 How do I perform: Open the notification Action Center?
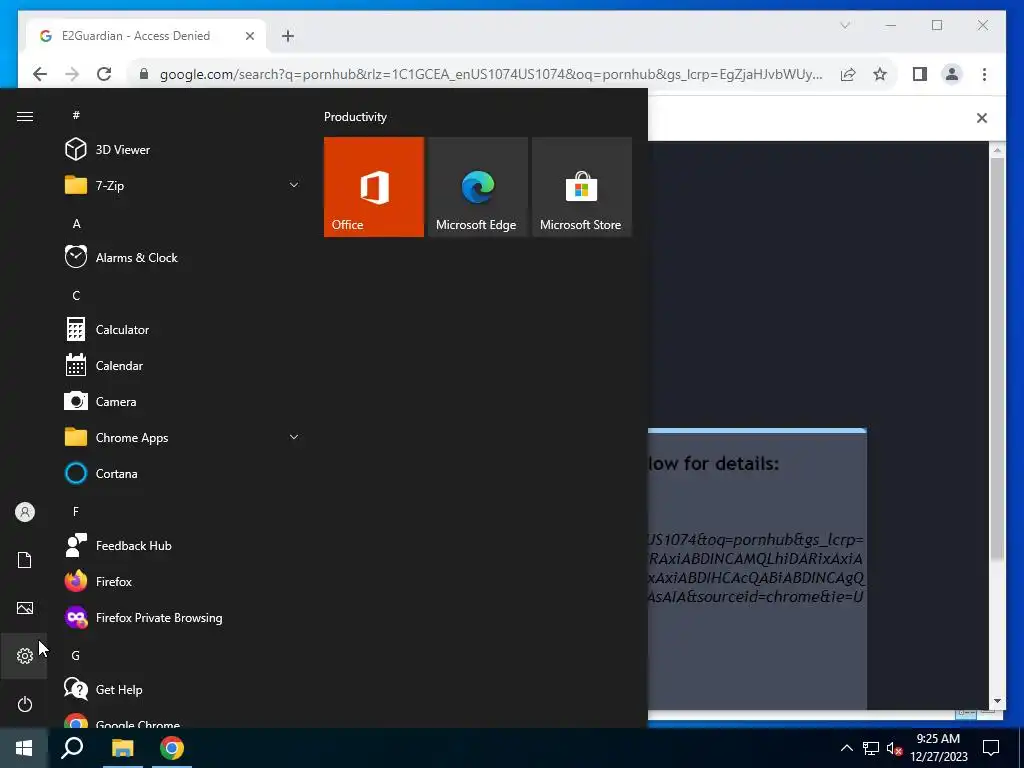991,748
